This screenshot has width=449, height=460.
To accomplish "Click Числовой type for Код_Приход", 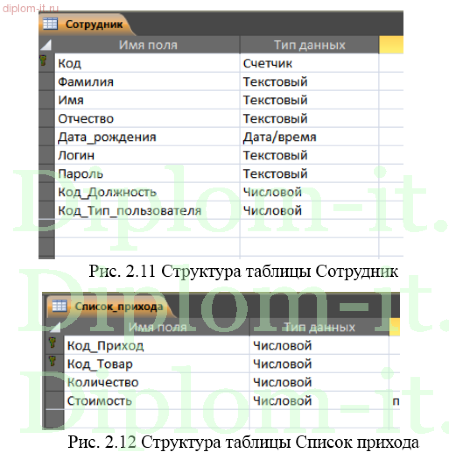I will pos(319,345).
